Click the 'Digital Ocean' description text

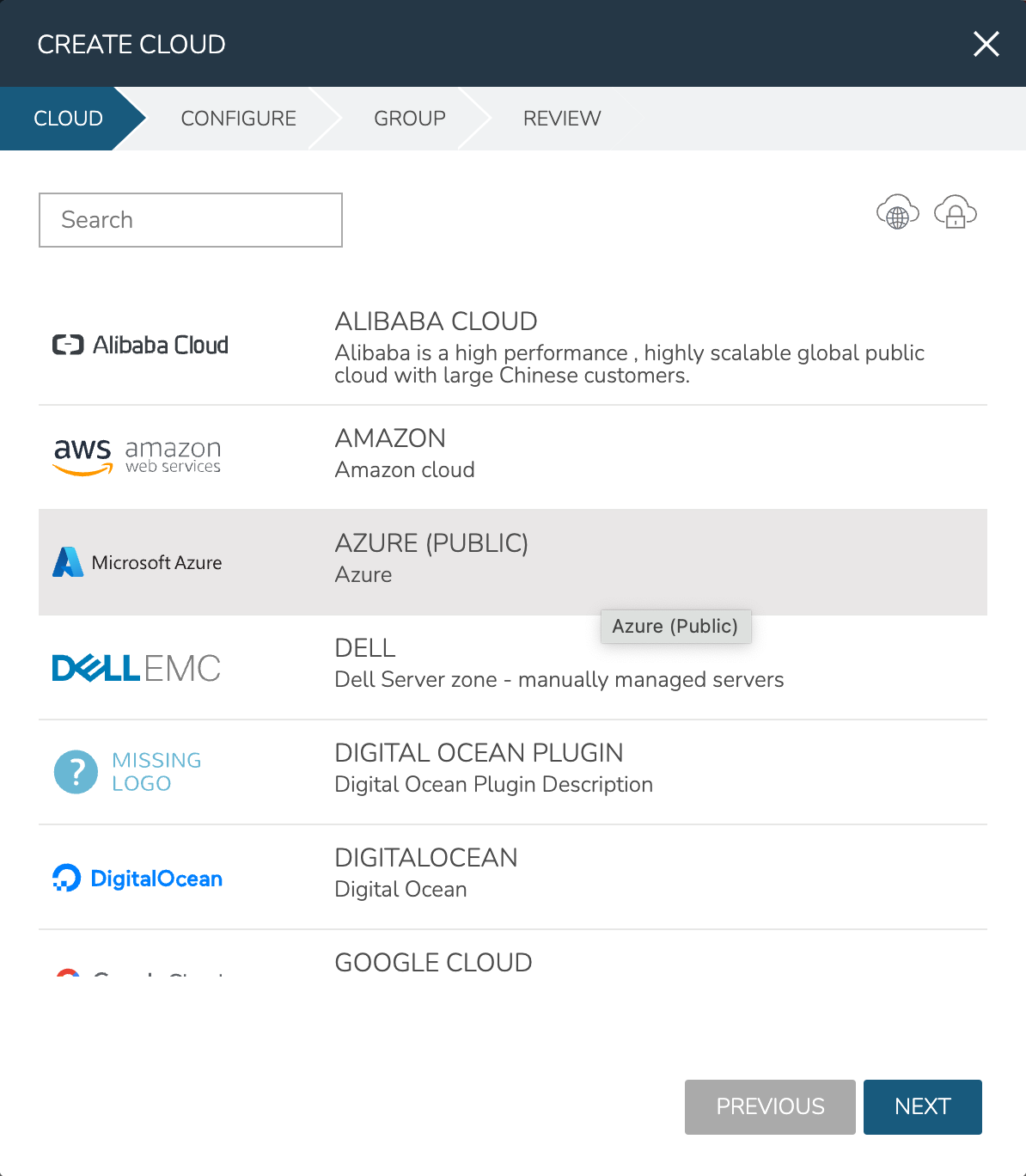(x=400, y=890)
